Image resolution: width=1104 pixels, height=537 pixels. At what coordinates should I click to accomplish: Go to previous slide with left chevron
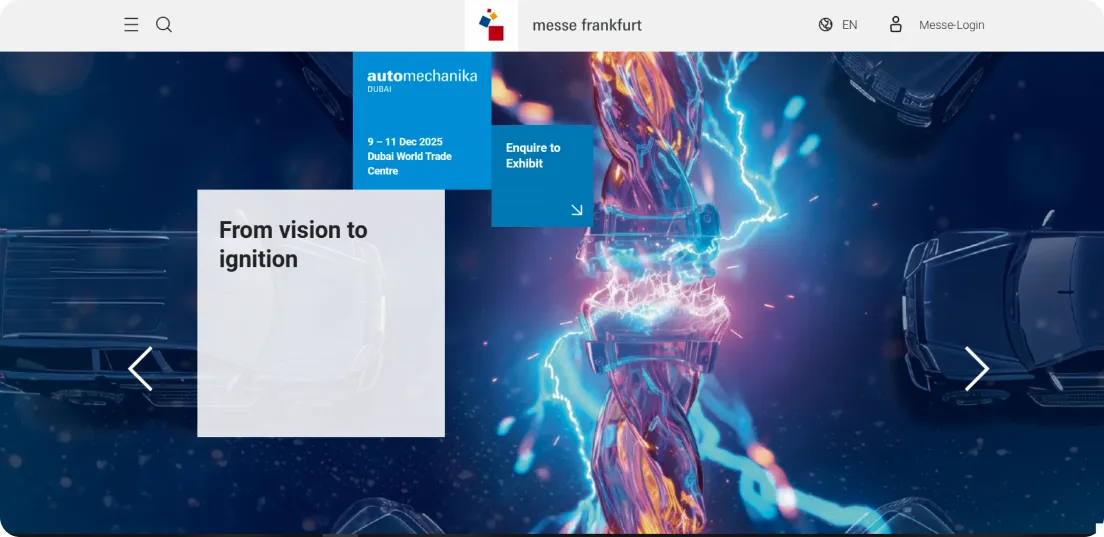pyautogui.click(x=140, y=369)
